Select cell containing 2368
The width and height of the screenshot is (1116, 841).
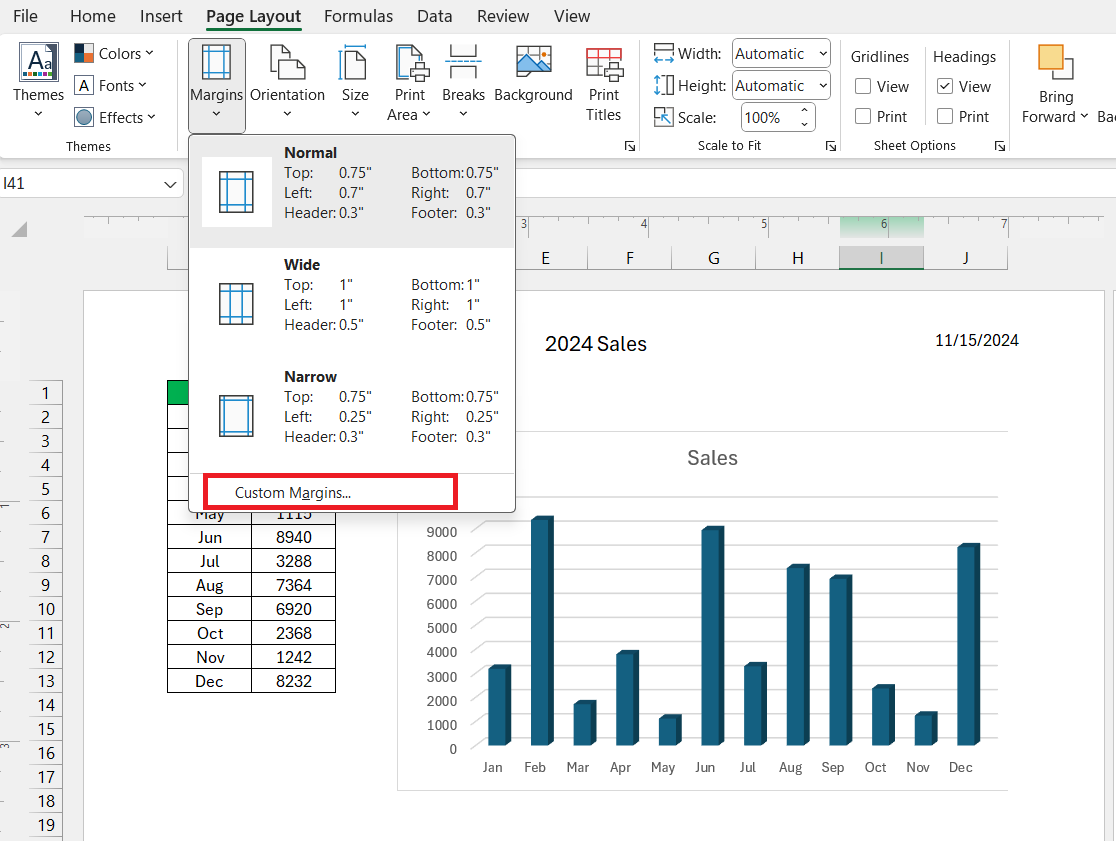click(293, 633)
